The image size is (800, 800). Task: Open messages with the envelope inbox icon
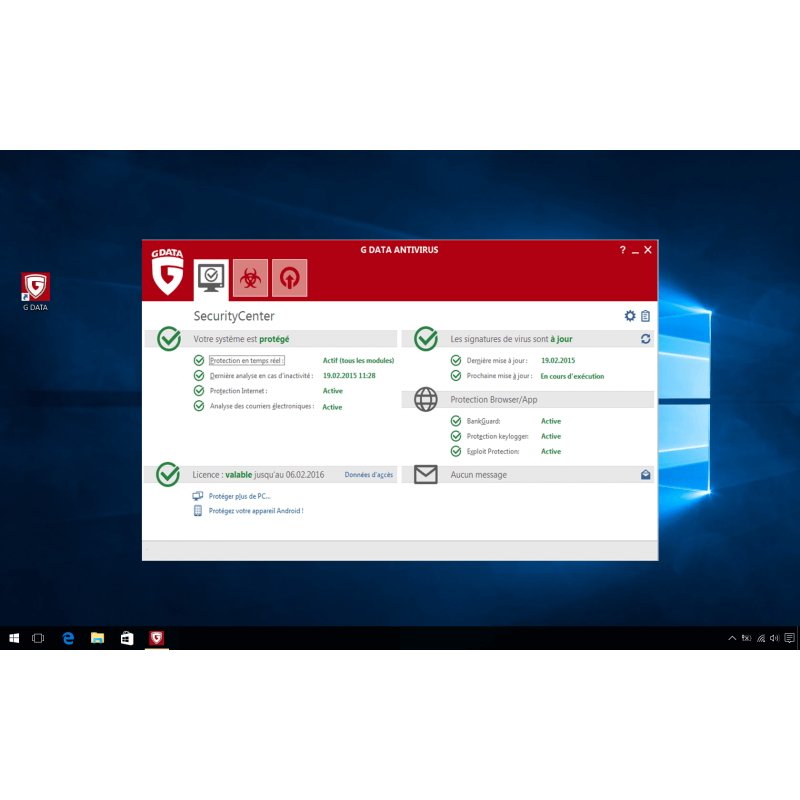[645, 474]
